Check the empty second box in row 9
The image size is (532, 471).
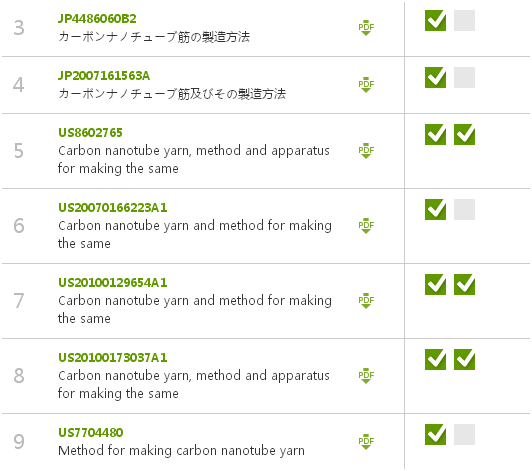coord(464,434)
